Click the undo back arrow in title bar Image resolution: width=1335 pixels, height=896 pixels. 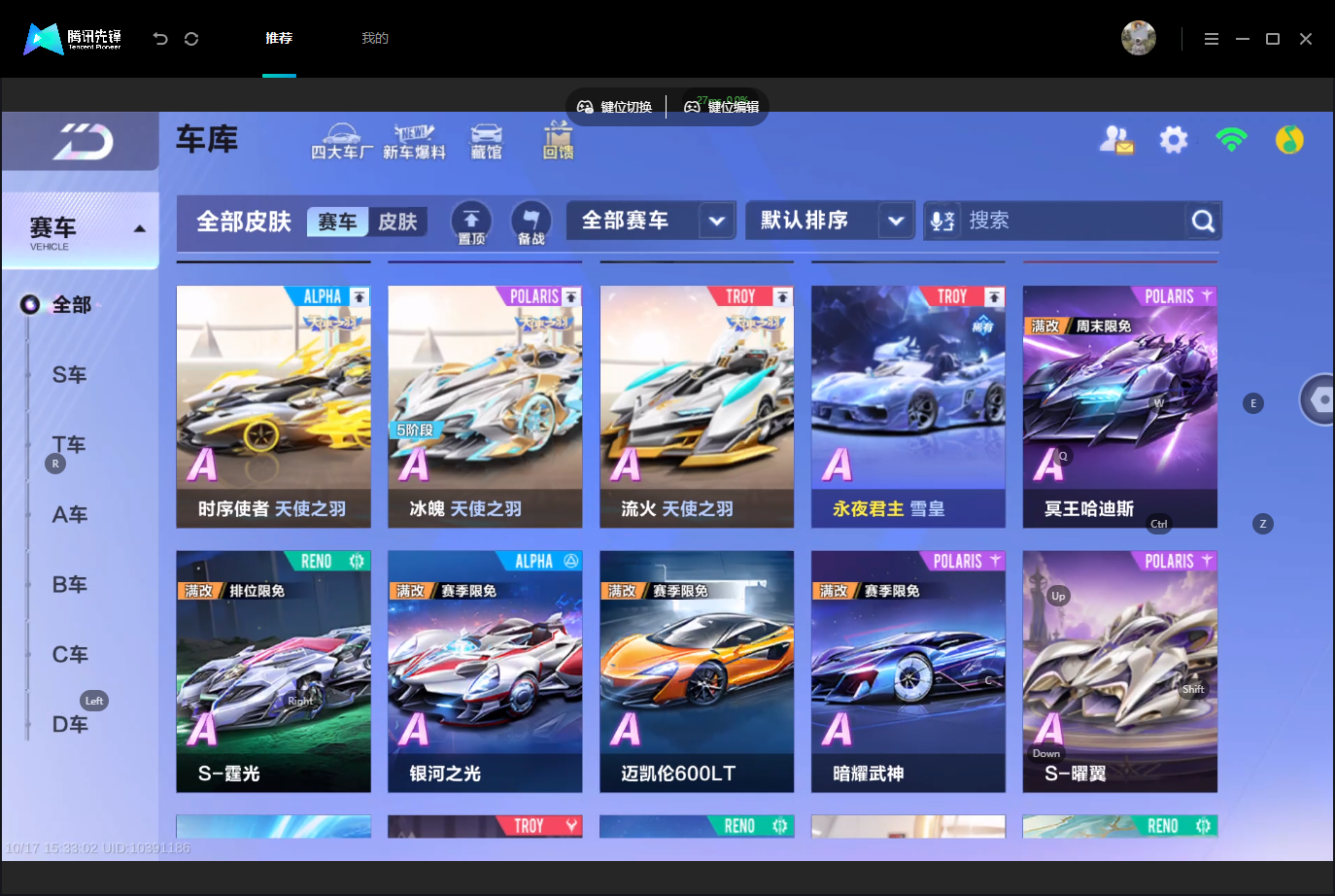coord(160,39)
